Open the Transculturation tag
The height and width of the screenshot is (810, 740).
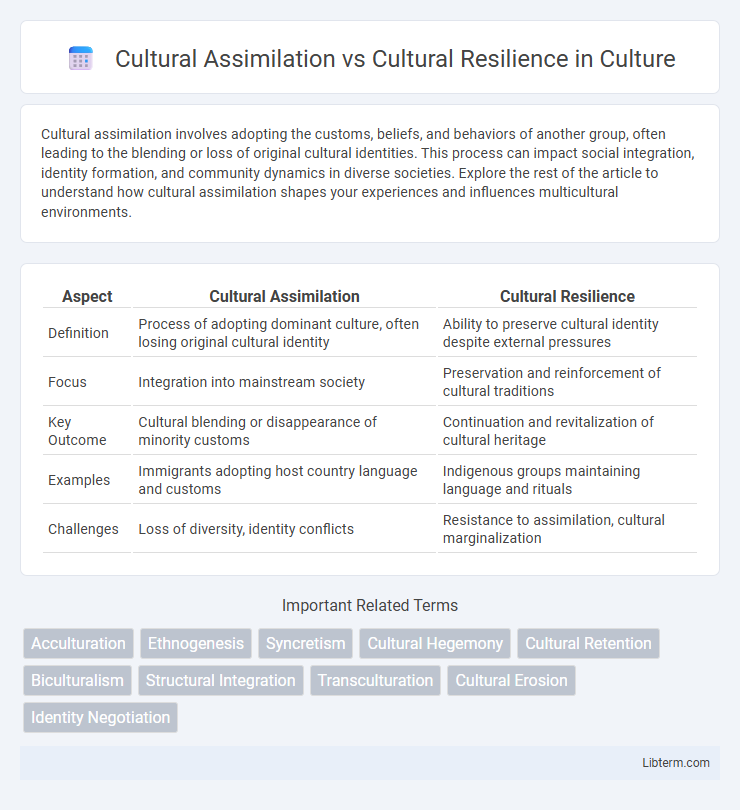375,680
